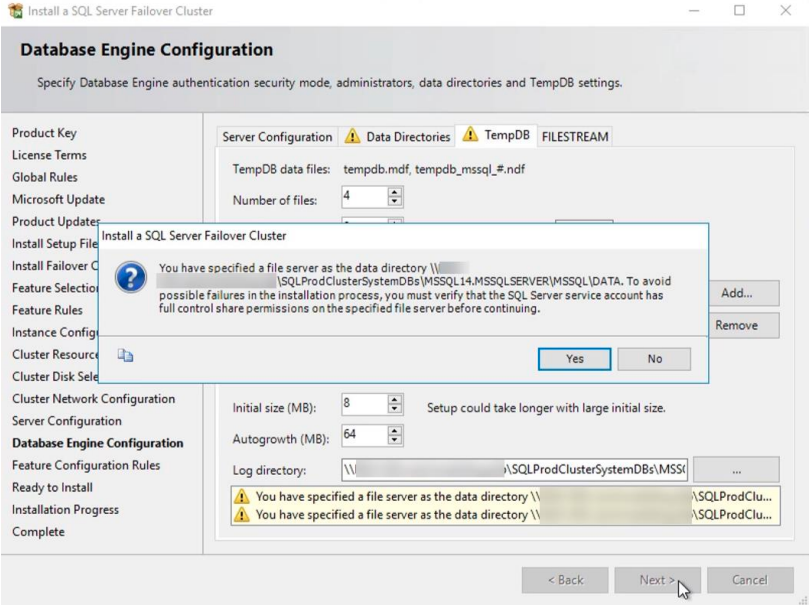This screenshot has width=811, height=606.
Task: Select Cluster Network Configuration step
Action: tap(94, 399)
